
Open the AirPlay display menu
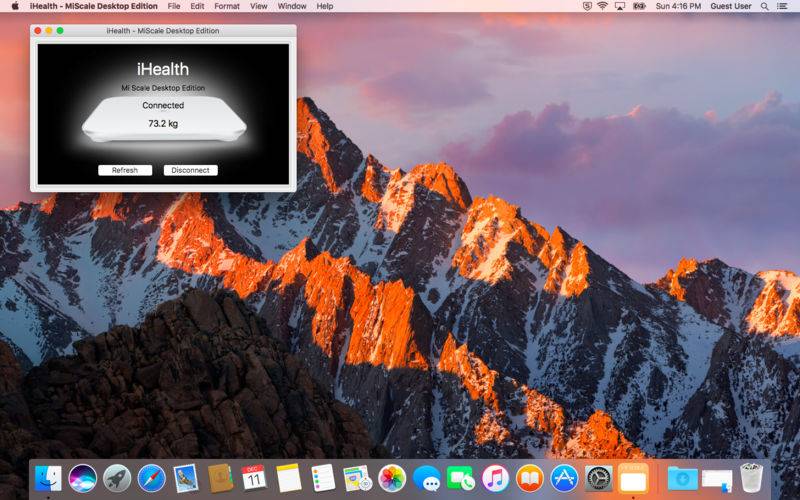[x=620, y=6]
